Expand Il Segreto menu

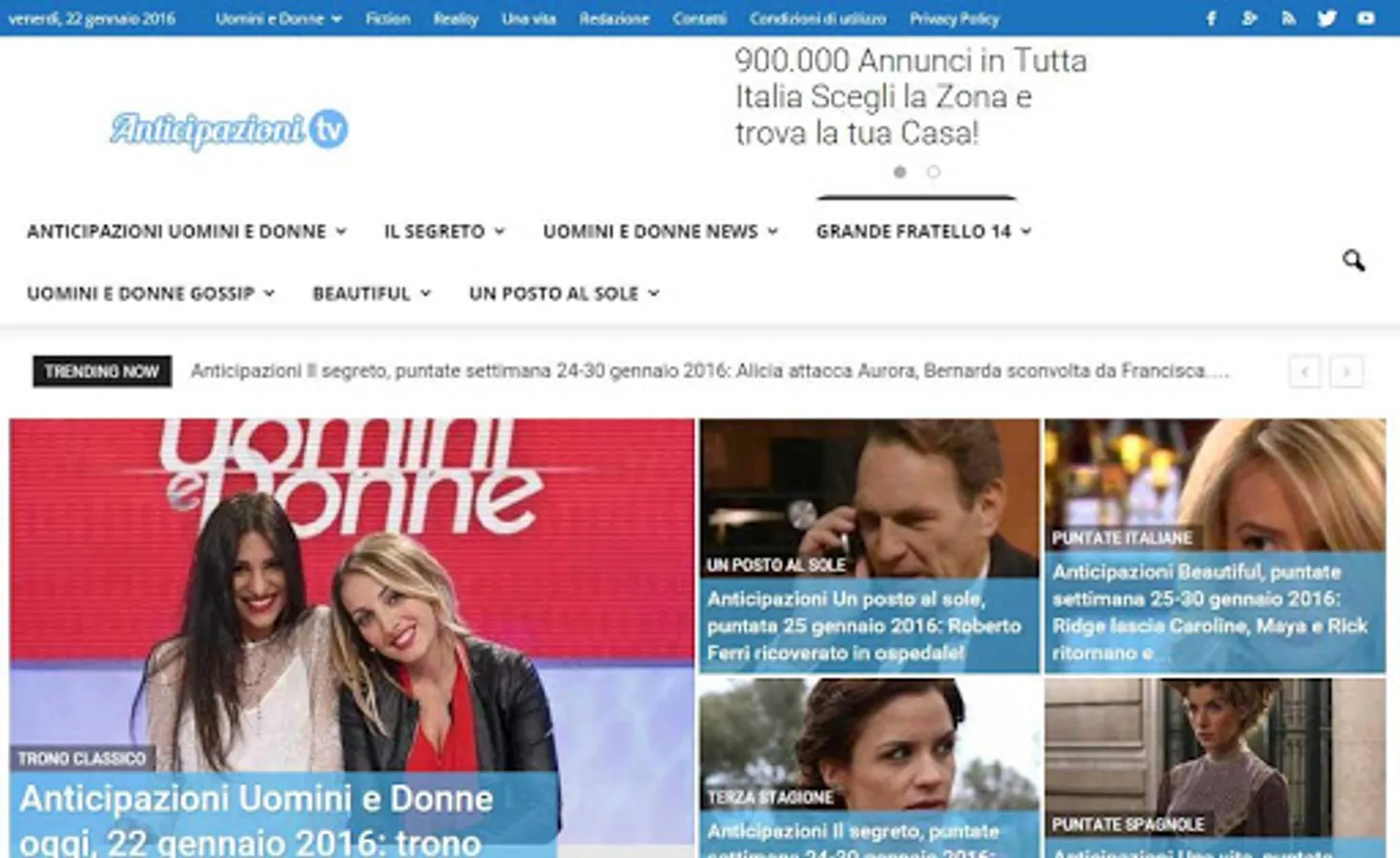click(444, 232)
